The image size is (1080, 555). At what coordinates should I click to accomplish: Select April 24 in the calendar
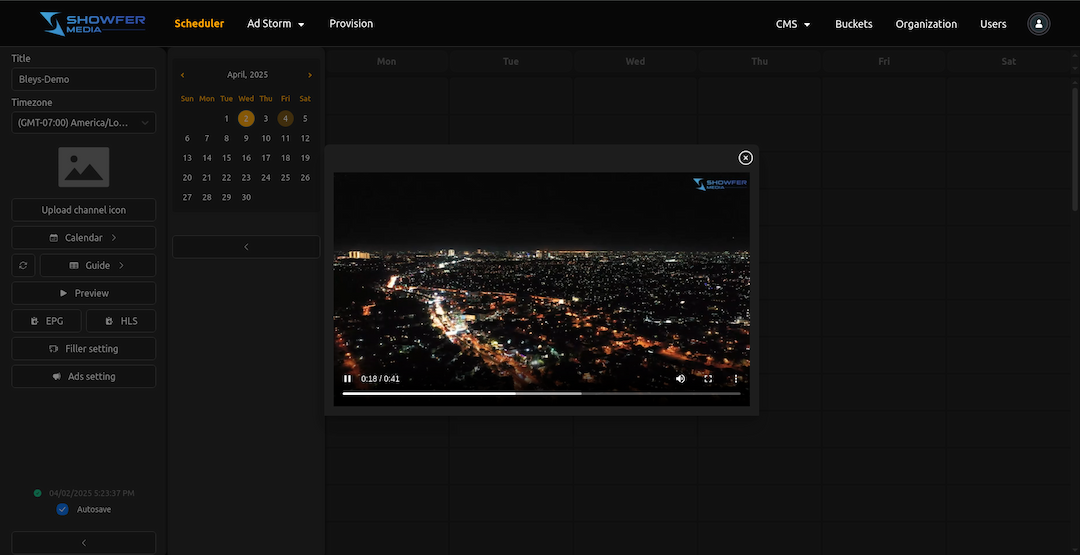[266, 178]
